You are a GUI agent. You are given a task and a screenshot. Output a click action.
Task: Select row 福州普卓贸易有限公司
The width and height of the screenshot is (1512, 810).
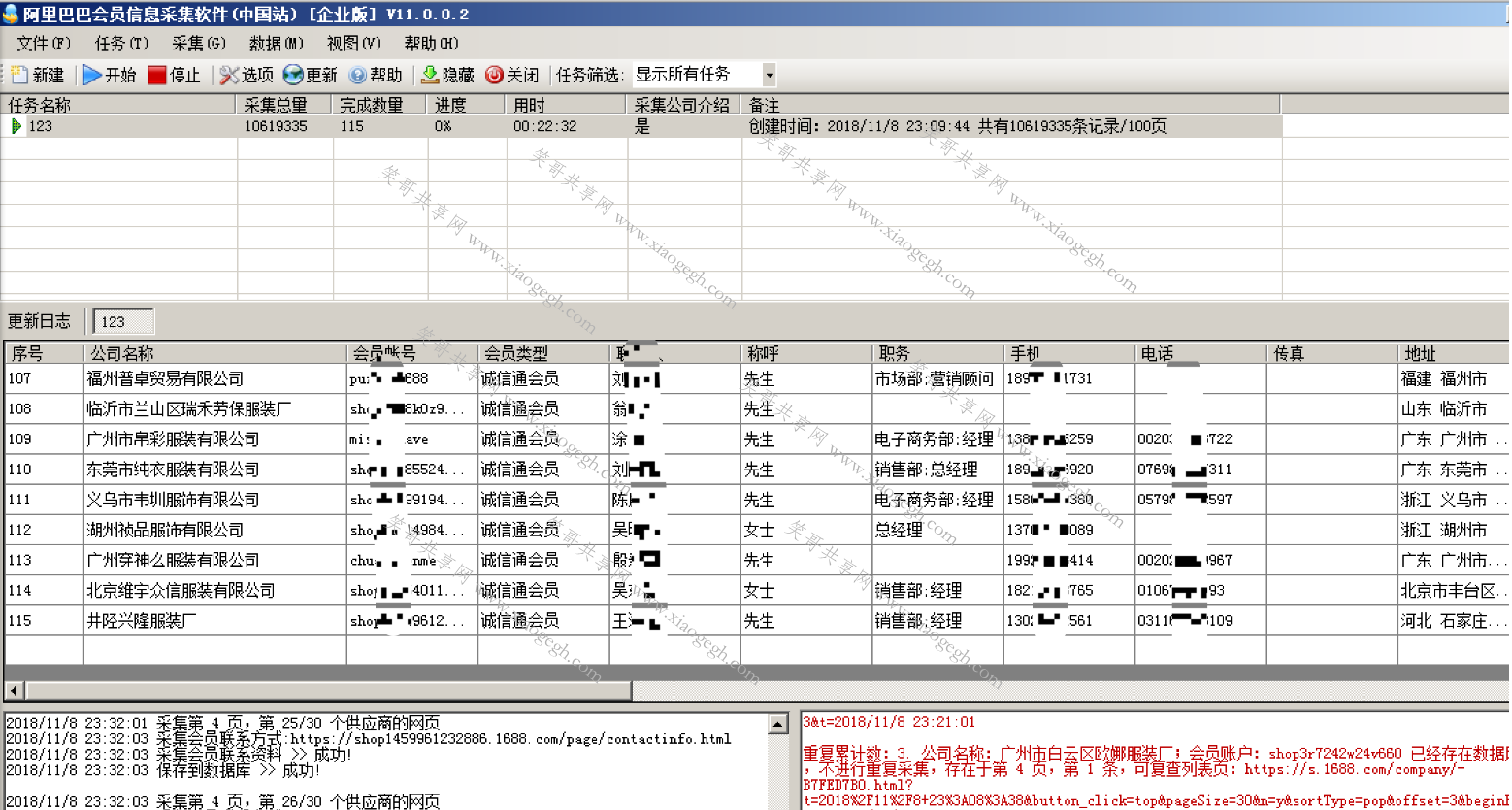tap(757, 378)
